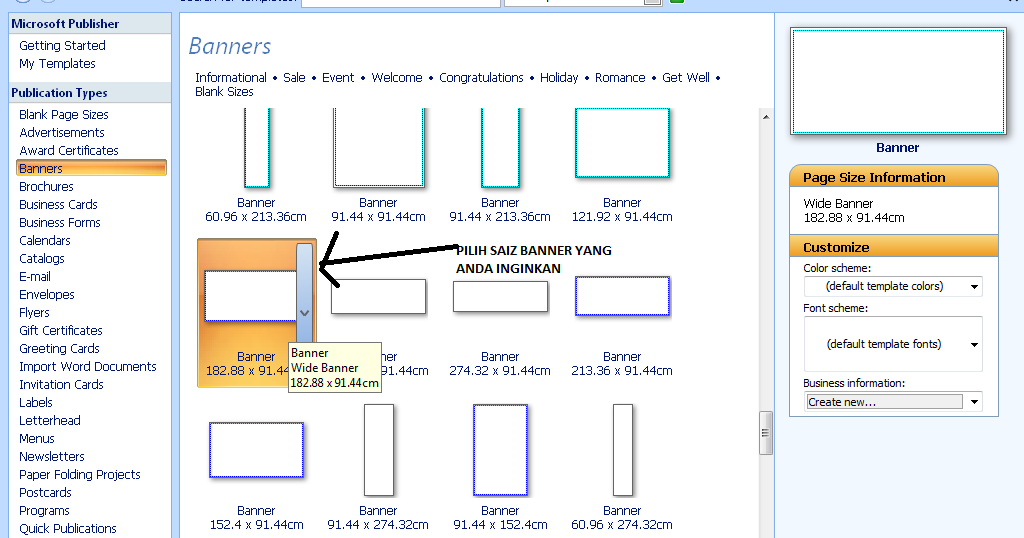Click the template list scrollbar thumb
Screen dimensions: 1024x538
point(766,433)
